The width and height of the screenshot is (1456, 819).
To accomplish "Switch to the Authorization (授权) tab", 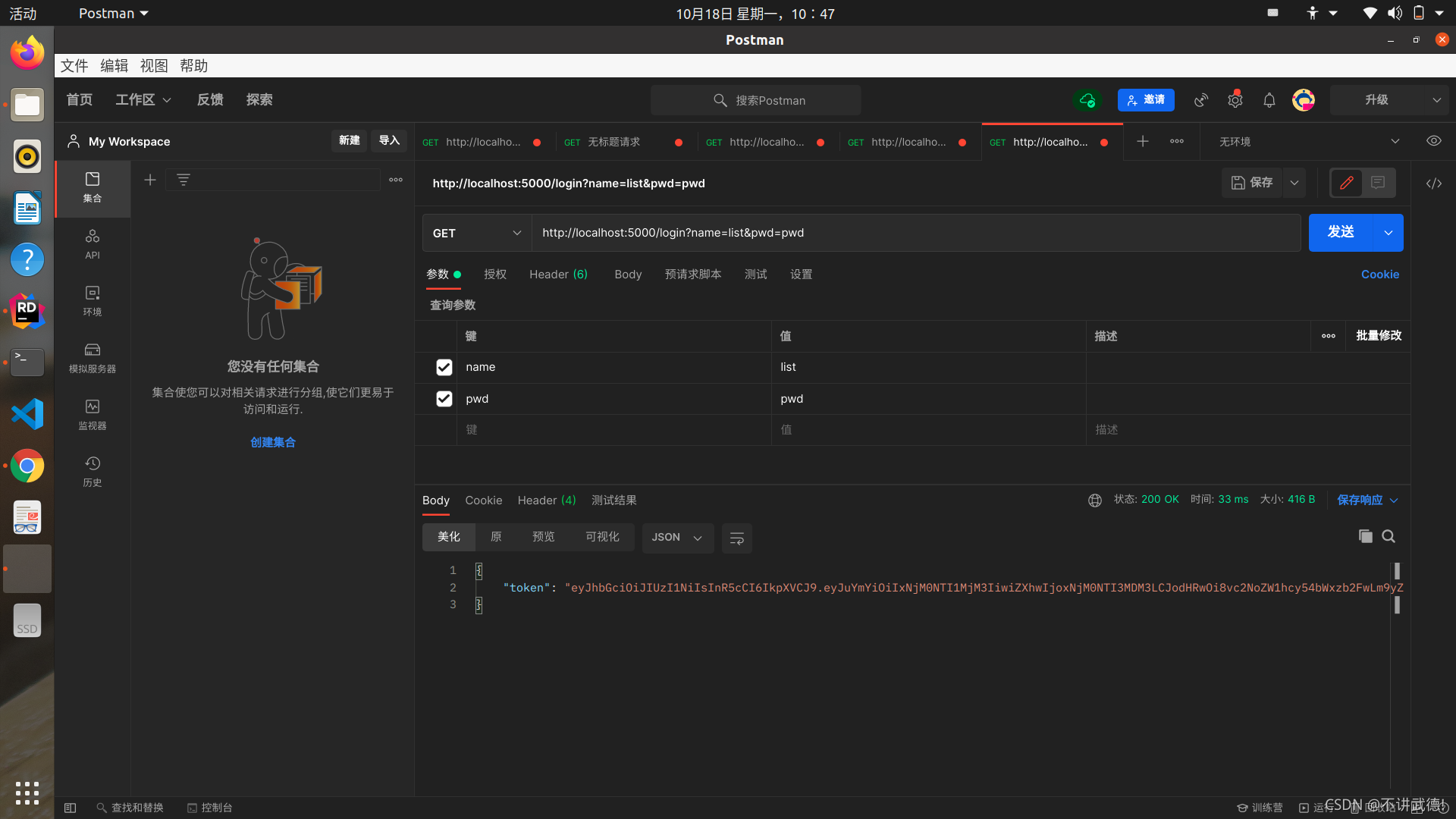I will point(495,275).
